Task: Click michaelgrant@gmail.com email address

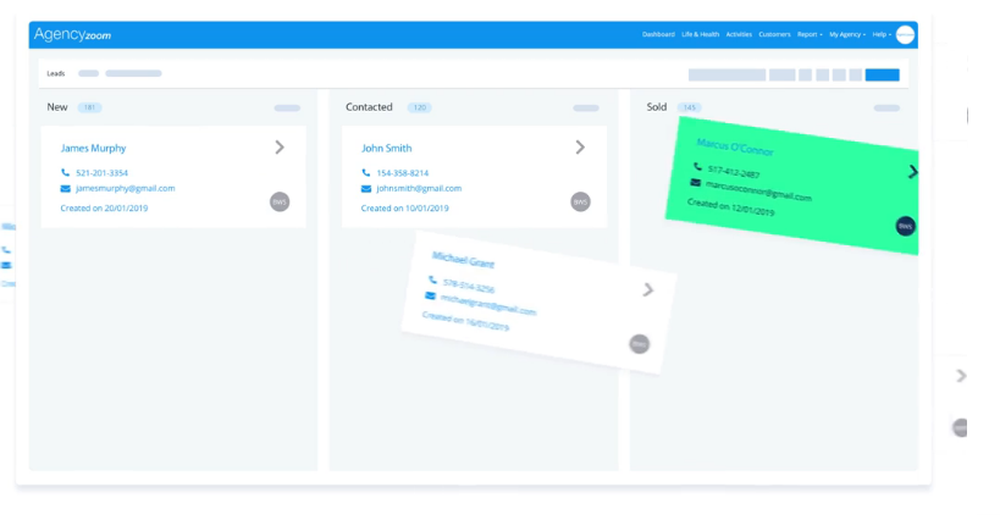Action: (488, 305)
